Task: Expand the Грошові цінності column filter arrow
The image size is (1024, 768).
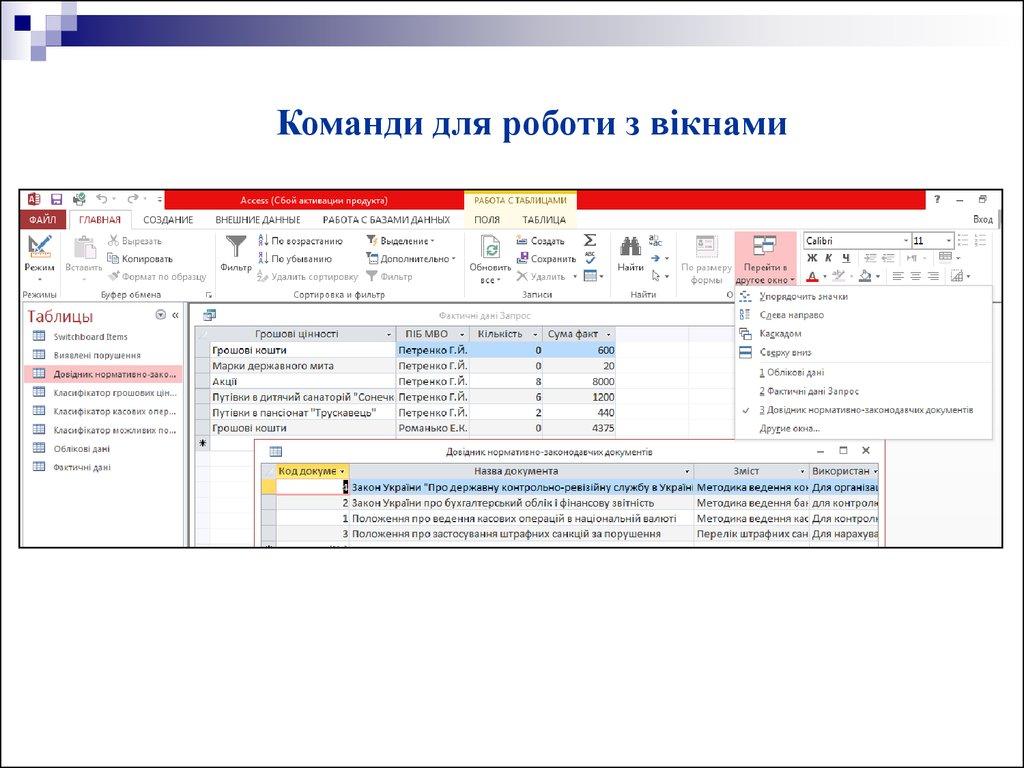Action: pos(388,334)
